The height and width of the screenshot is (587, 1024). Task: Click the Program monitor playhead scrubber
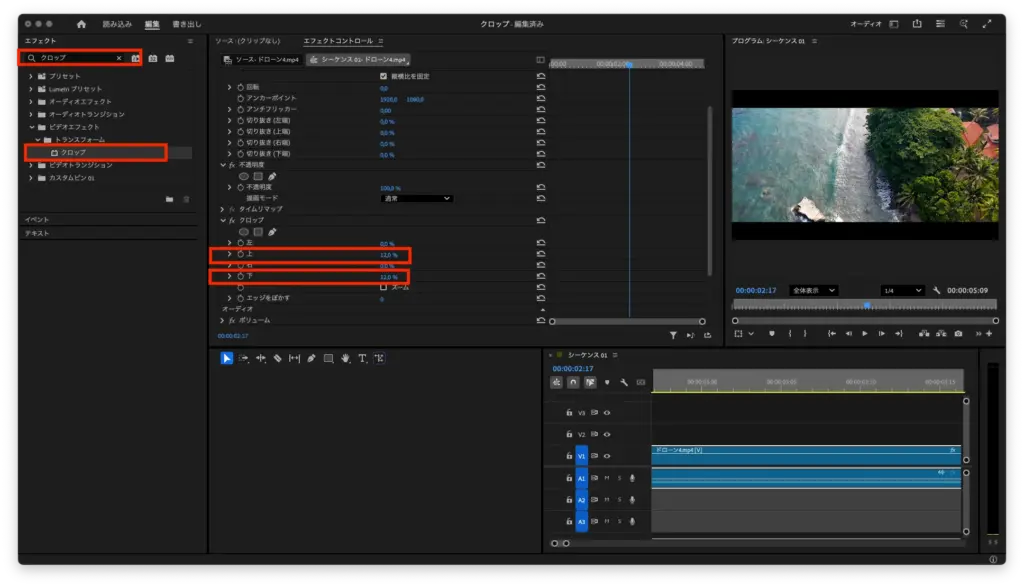(x=867, y=305)
